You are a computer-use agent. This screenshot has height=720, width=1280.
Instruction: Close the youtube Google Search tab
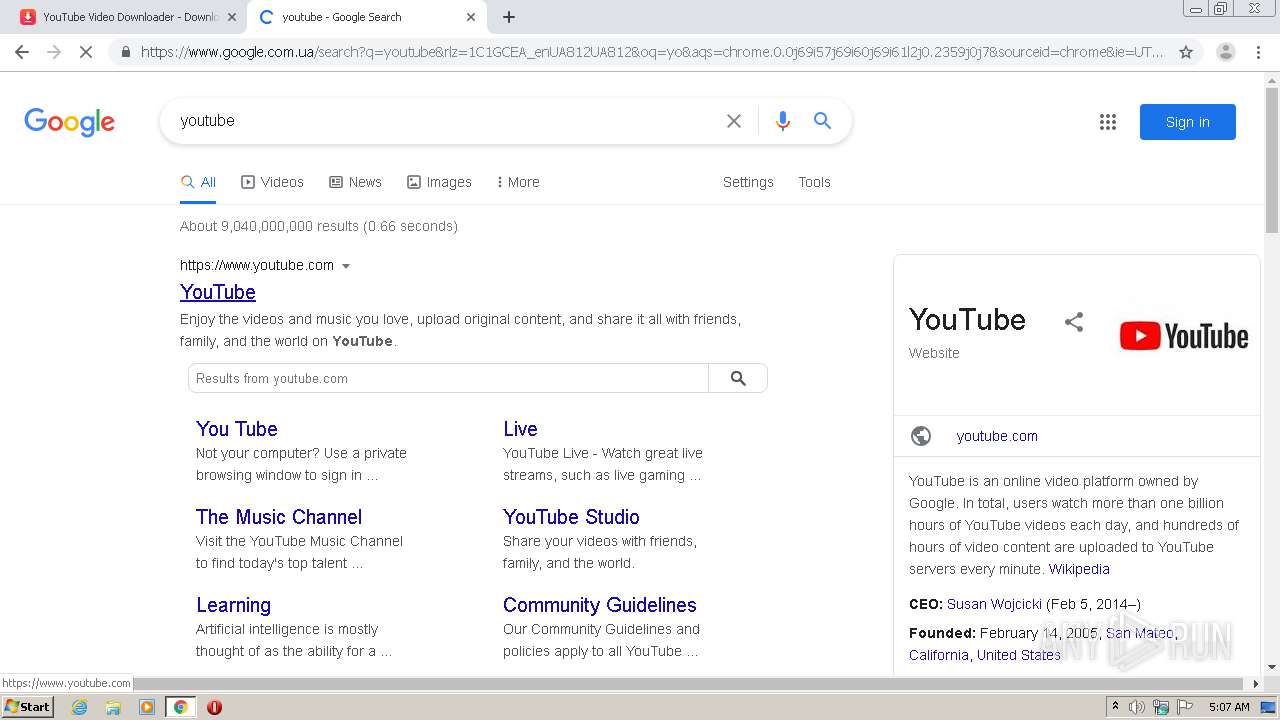(471, 17)
